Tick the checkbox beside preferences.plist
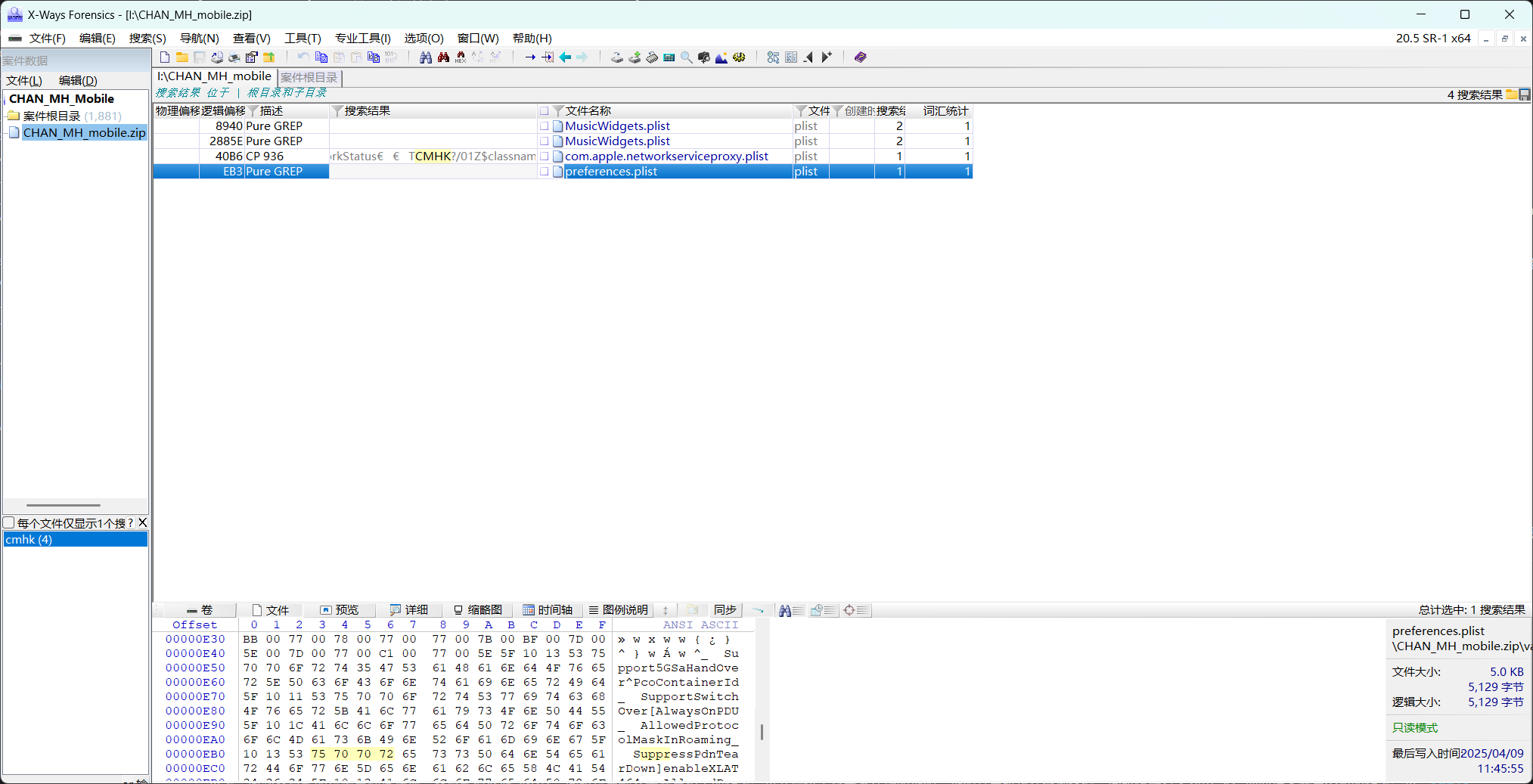The height and width of the screenshot is (784, 1533). point(544,172)
